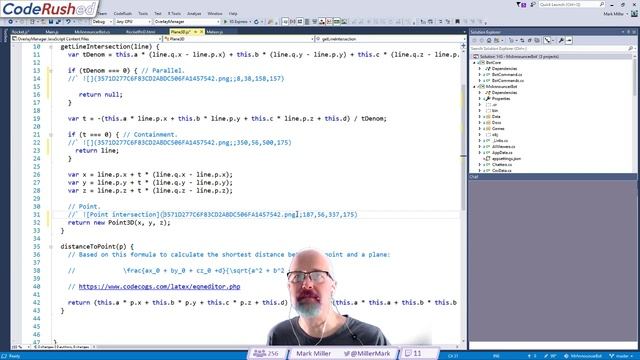Collapse distanceToPoint outlining at line 35
Screen dimensions: 640x360
click(x=51, y=247)
